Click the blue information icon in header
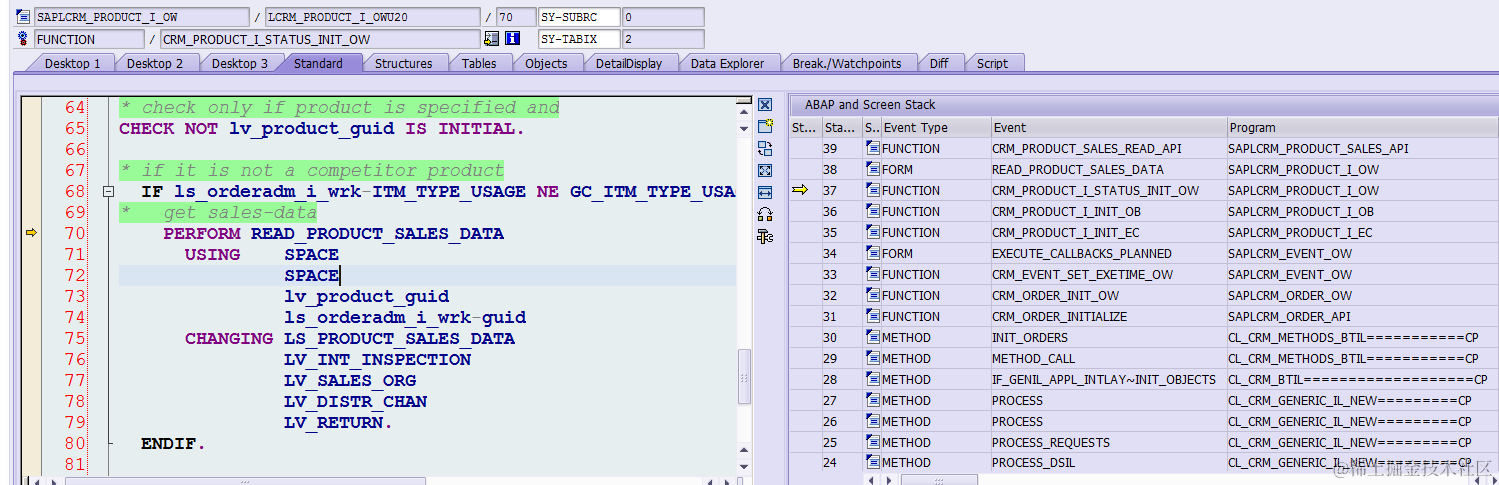This screenshot has width=1499, height=485. [513, 39]
